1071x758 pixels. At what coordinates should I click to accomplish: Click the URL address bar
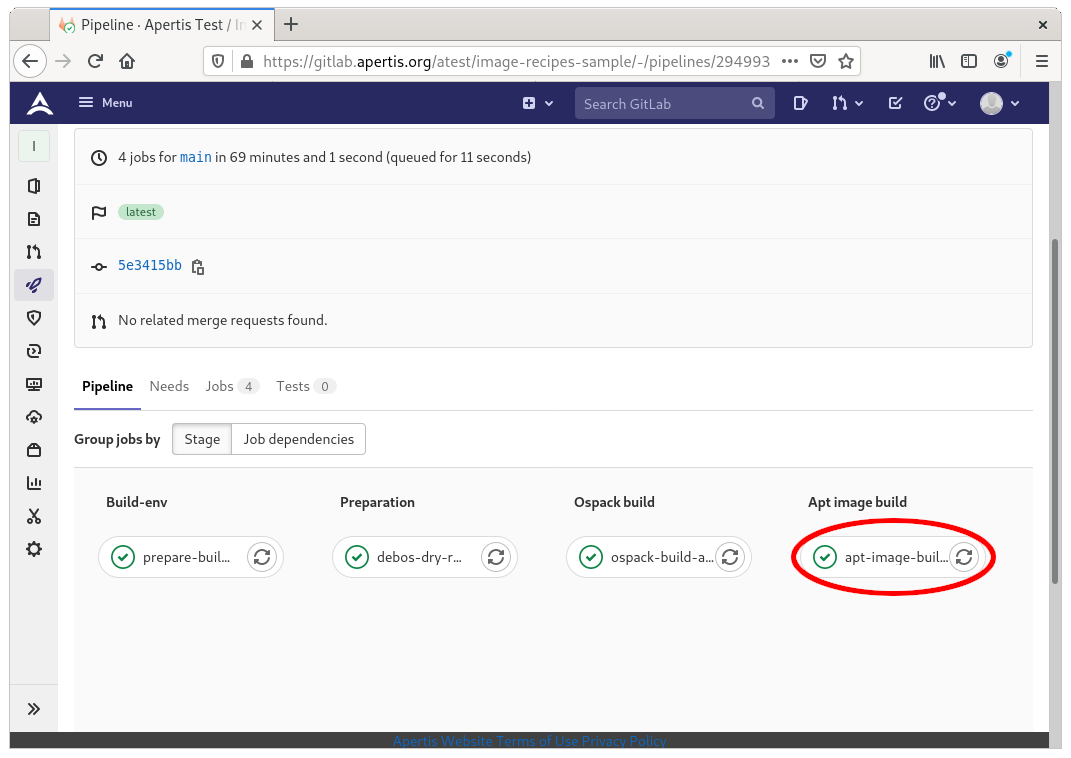click(516, 61)
